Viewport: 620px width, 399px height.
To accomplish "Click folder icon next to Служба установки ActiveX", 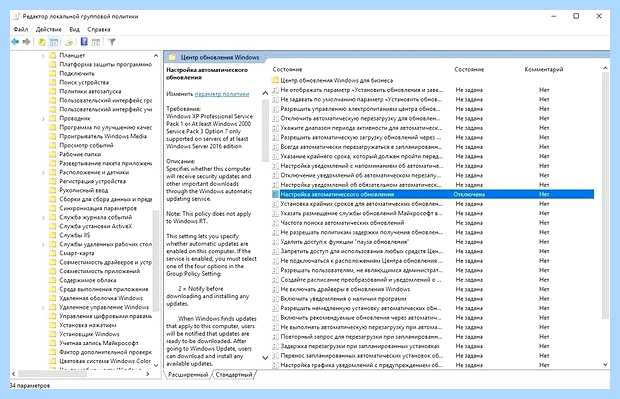I will (x=52, y=226).
